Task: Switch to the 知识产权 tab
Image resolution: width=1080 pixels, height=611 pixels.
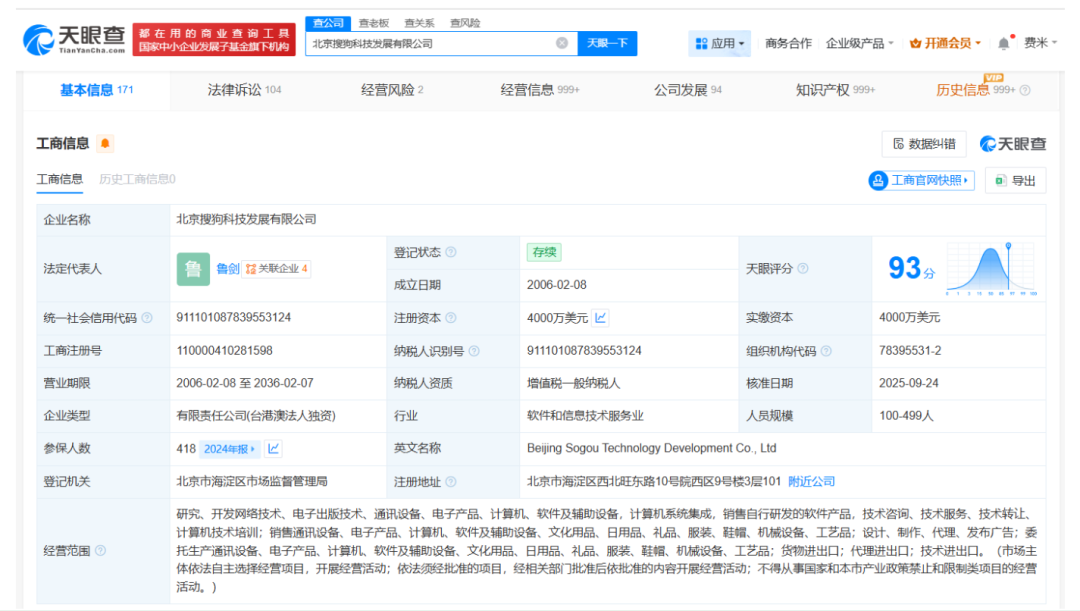Action: click(835, 90)
